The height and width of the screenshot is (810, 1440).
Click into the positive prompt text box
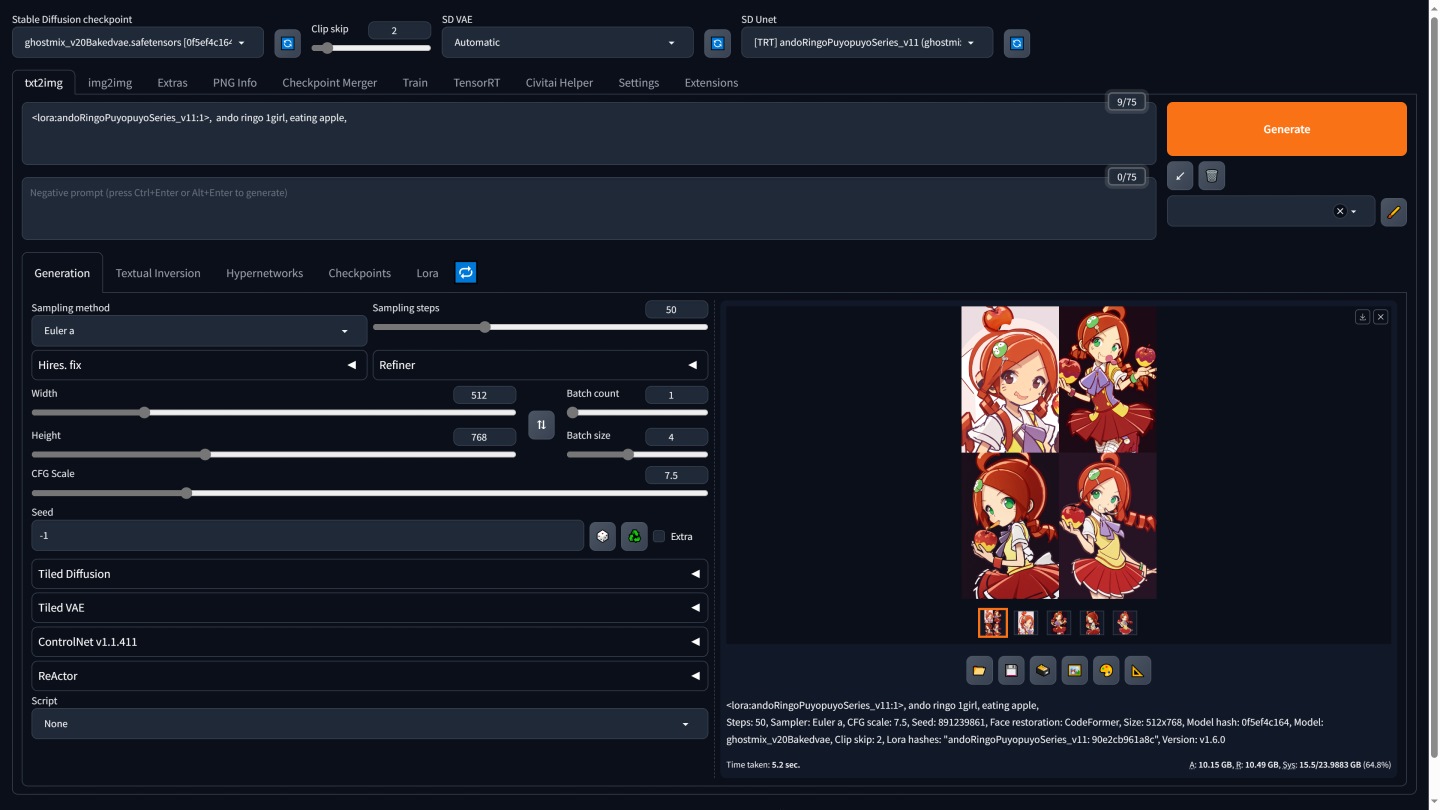[589, 133]
